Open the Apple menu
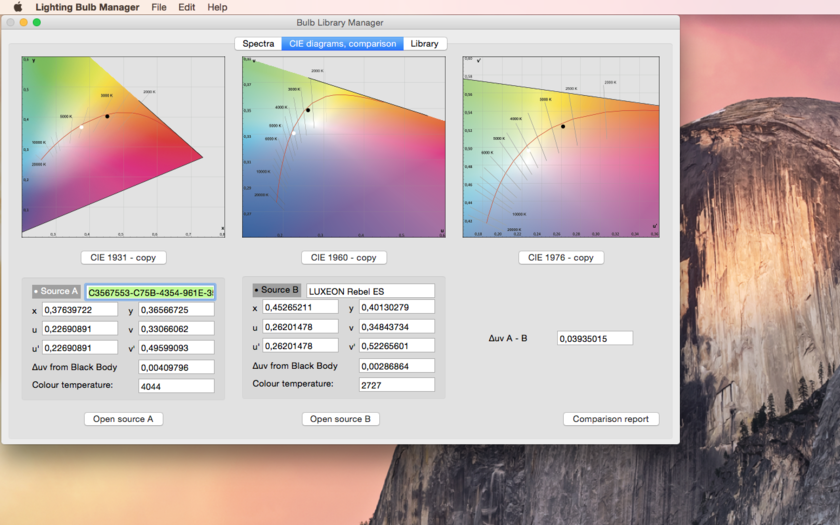Image resolution: width=840 pixels, height=525 pixels. point(17,7)
